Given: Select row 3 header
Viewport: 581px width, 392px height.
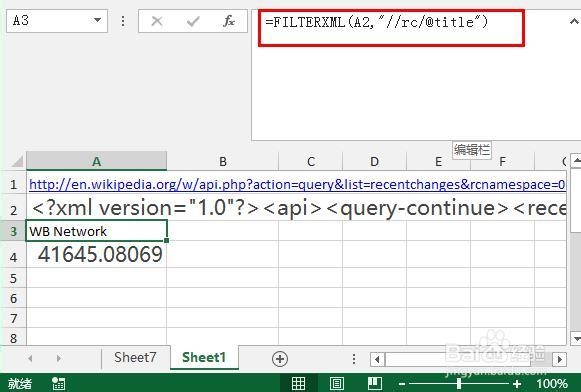Looking at the screenshot, I should click(14, 231).
